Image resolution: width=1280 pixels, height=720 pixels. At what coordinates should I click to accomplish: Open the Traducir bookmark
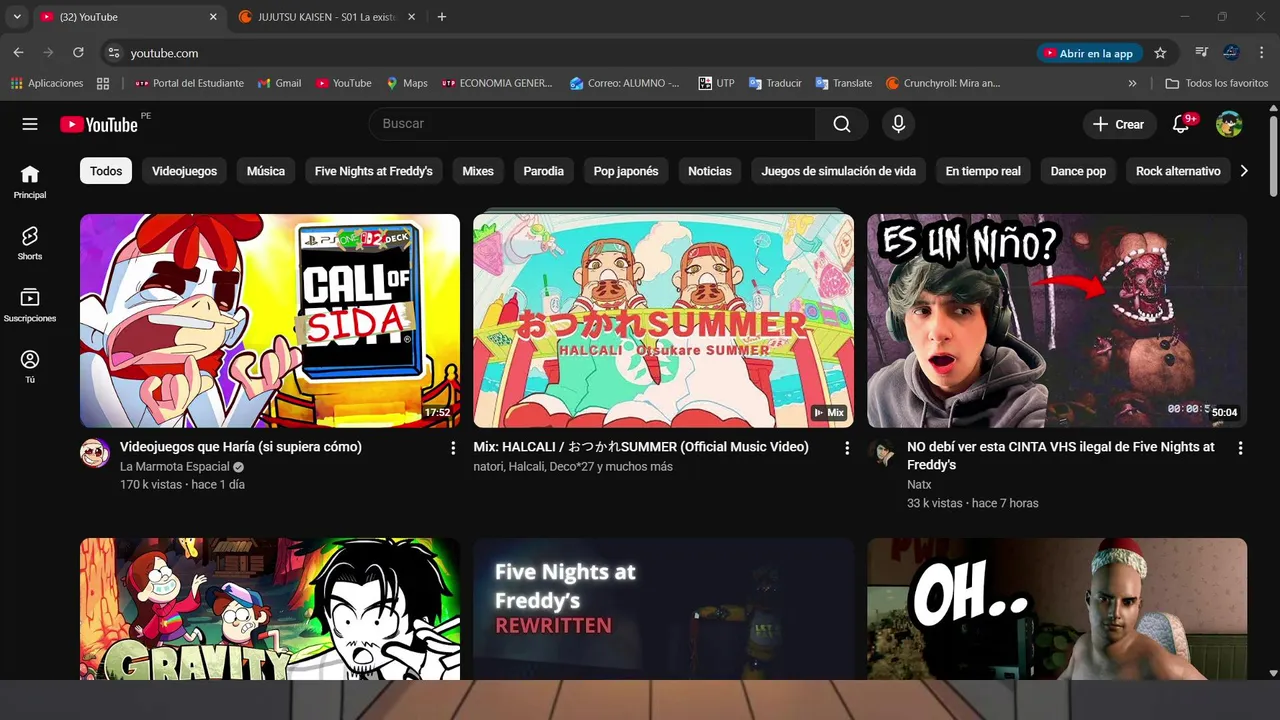775,83
